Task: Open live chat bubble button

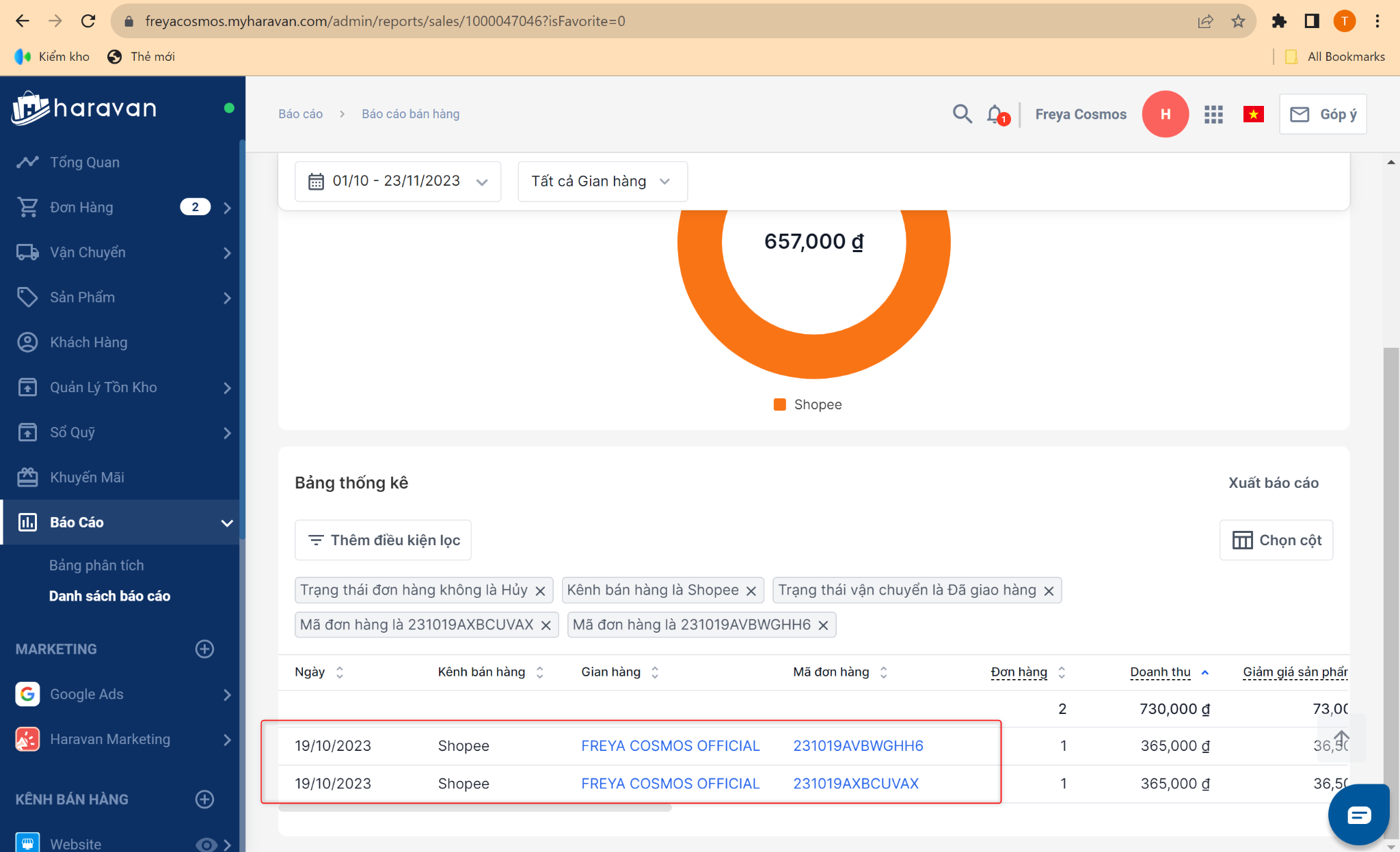Action: tap(1358, 815)
